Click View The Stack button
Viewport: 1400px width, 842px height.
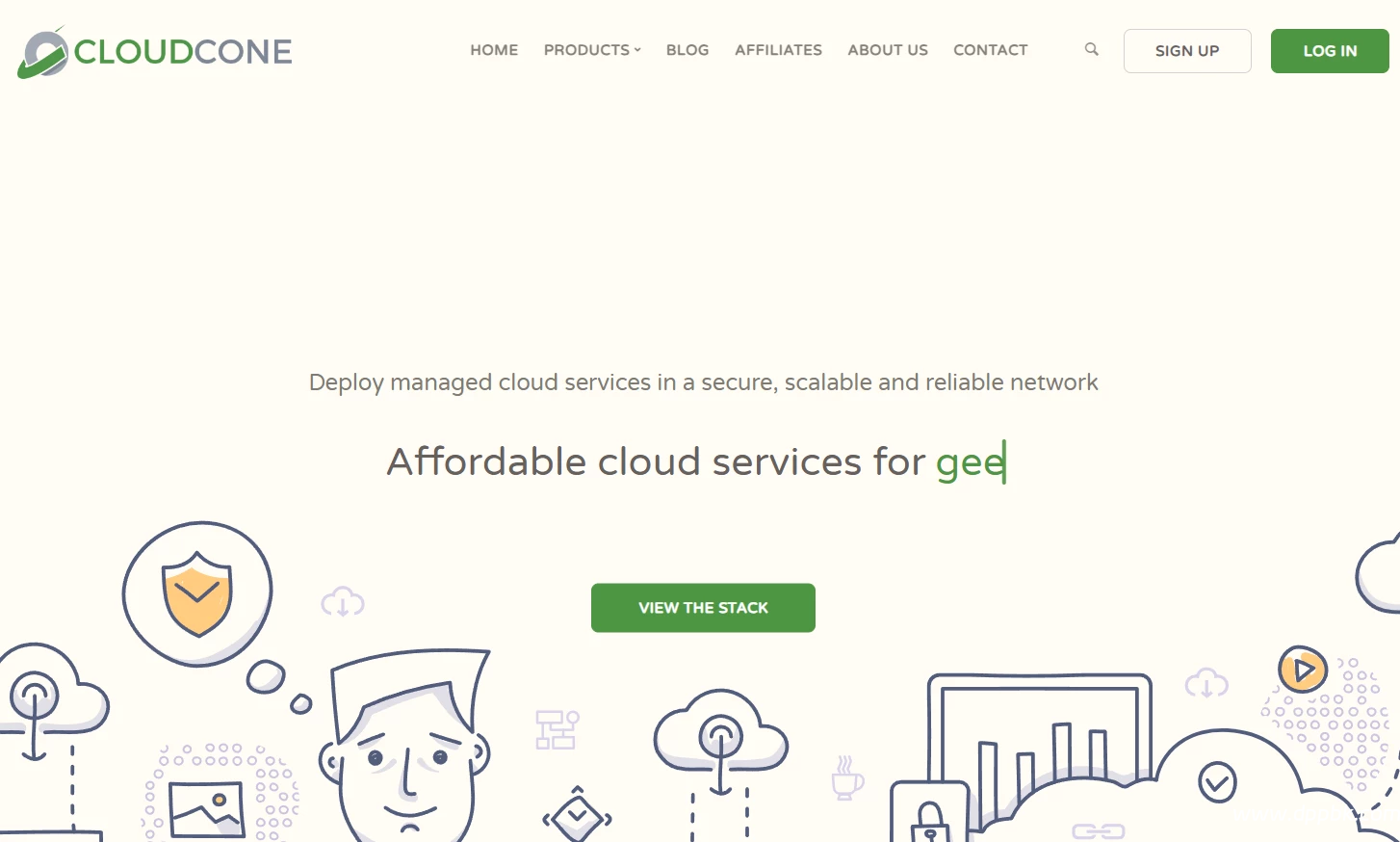click(703, 608)
